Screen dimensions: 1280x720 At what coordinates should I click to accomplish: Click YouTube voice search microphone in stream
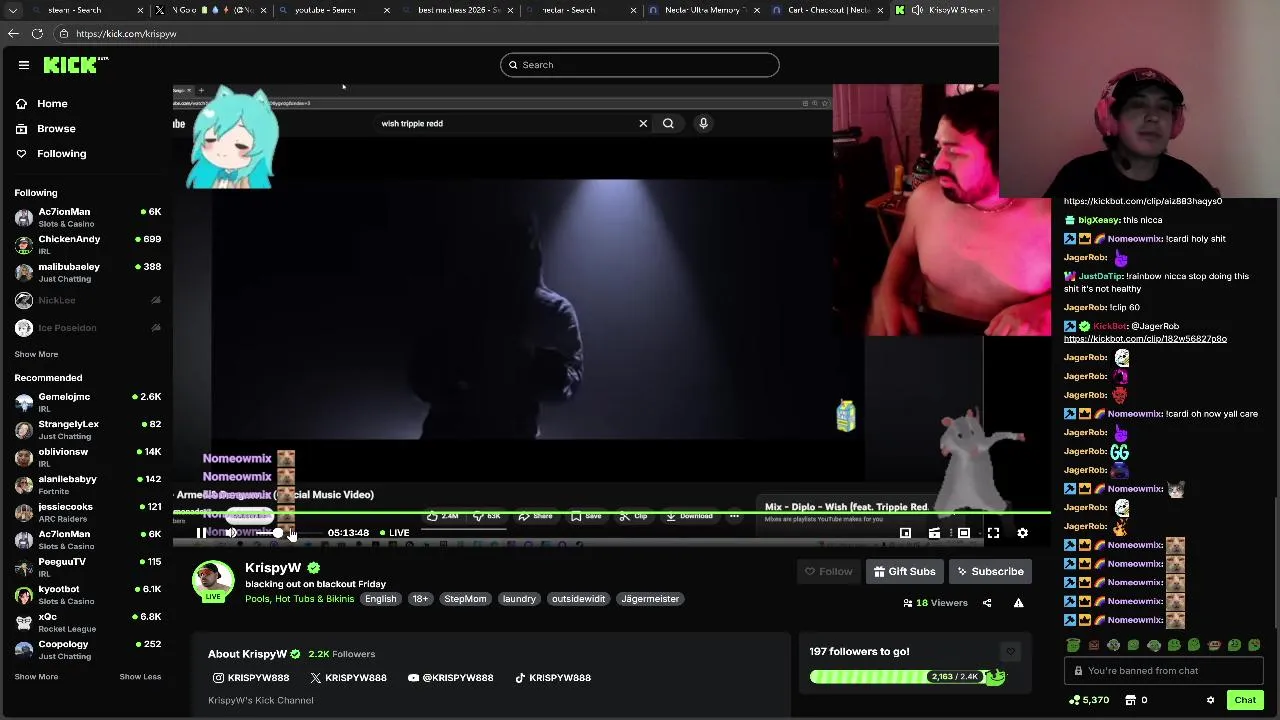703,123
